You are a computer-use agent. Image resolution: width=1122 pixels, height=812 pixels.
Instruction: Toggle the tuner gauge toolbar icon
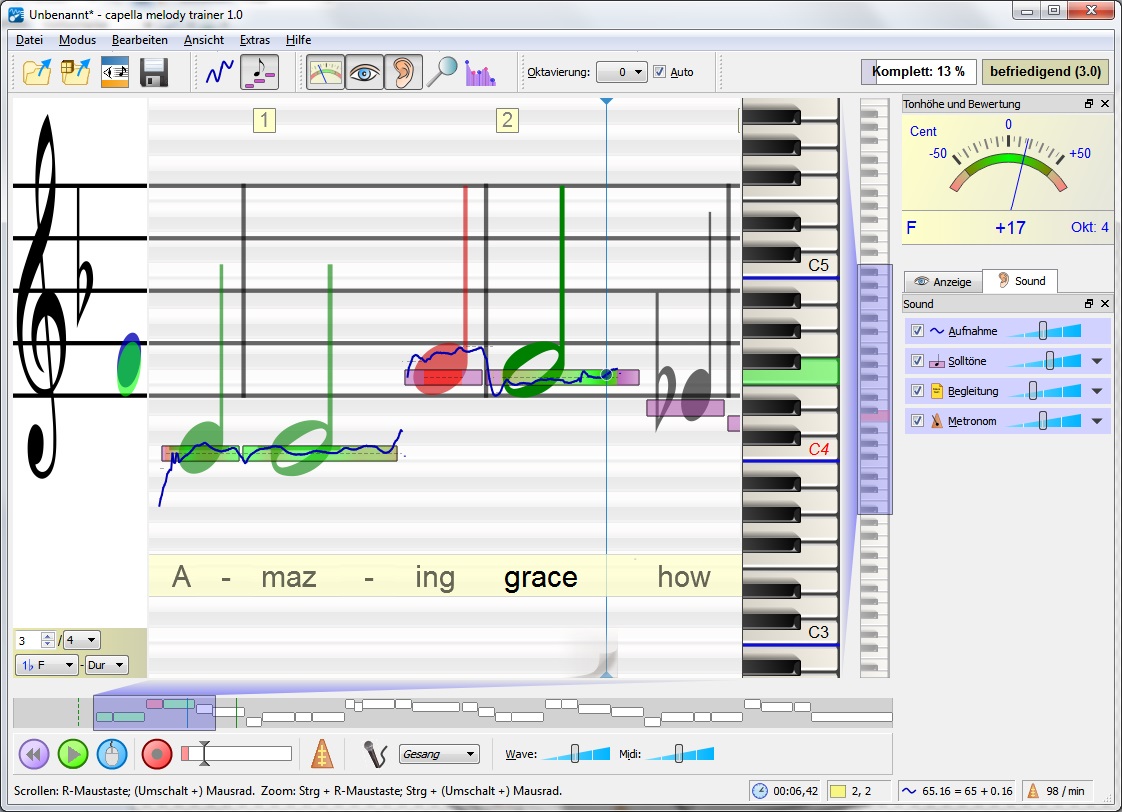325,72
